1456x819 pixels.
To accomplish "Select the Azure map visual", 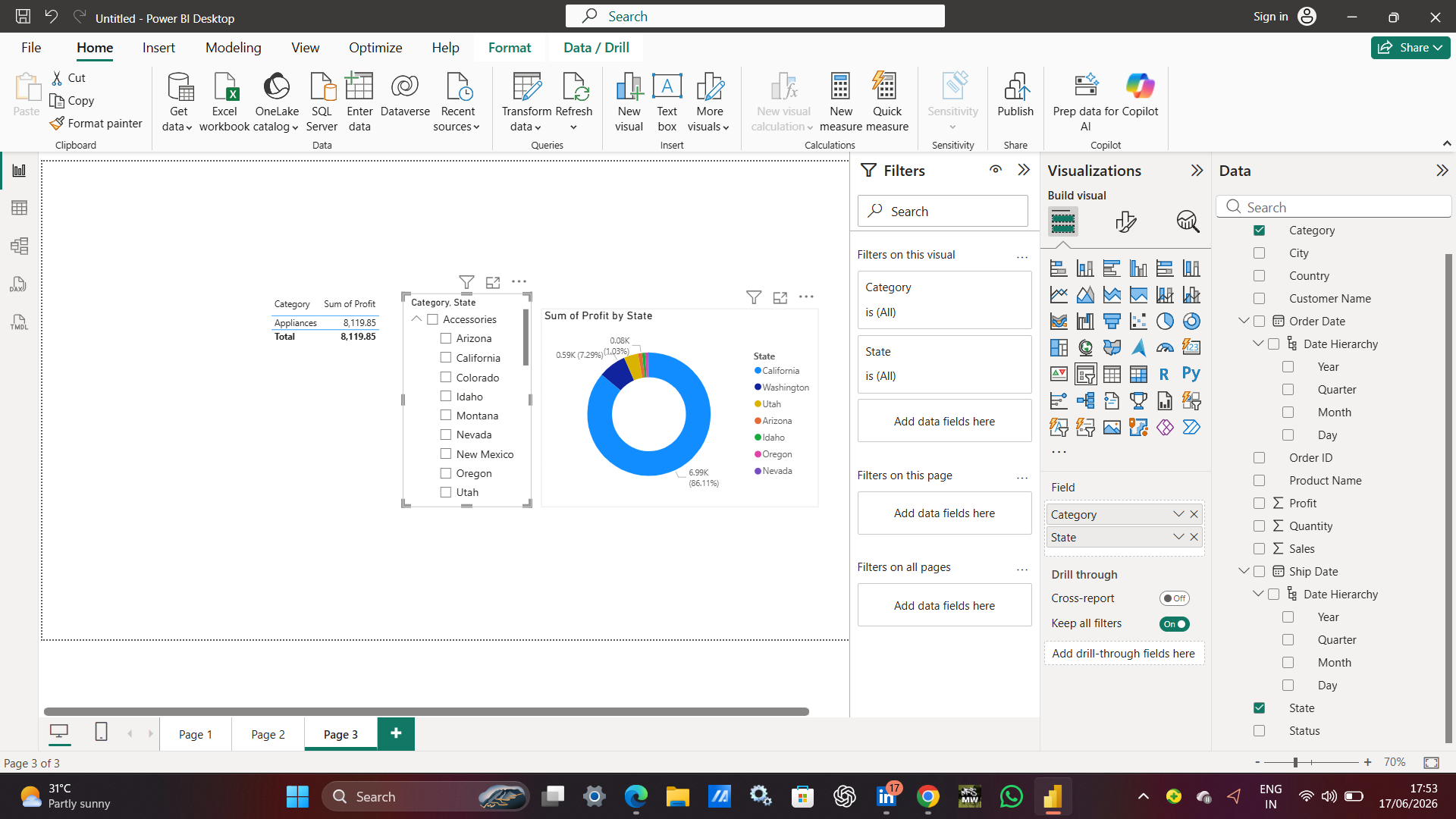I will 1138,347.
